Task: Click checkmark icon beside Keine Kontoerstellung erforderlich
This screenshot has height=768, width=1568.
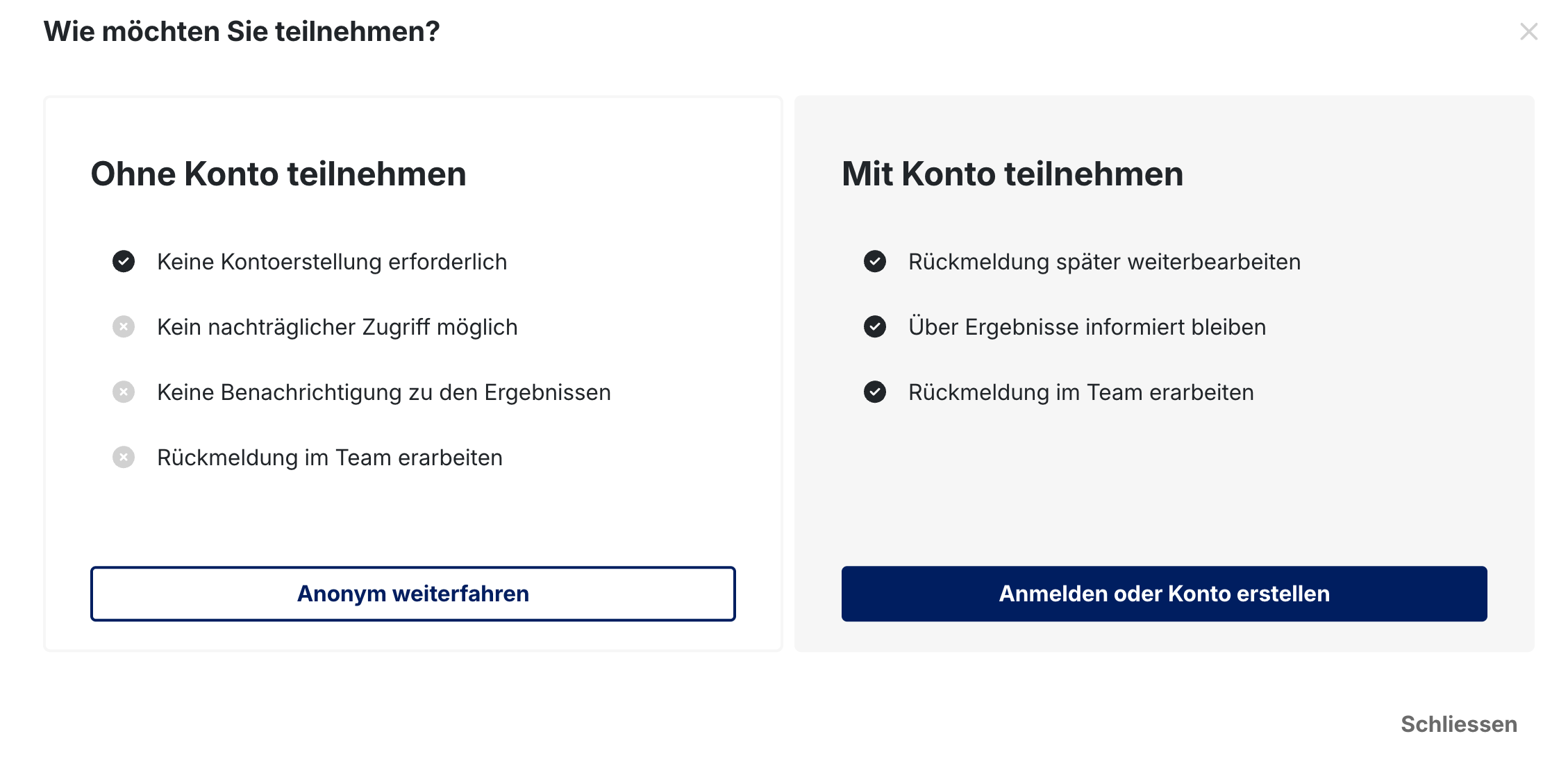Action: click(x=124, y=262)
